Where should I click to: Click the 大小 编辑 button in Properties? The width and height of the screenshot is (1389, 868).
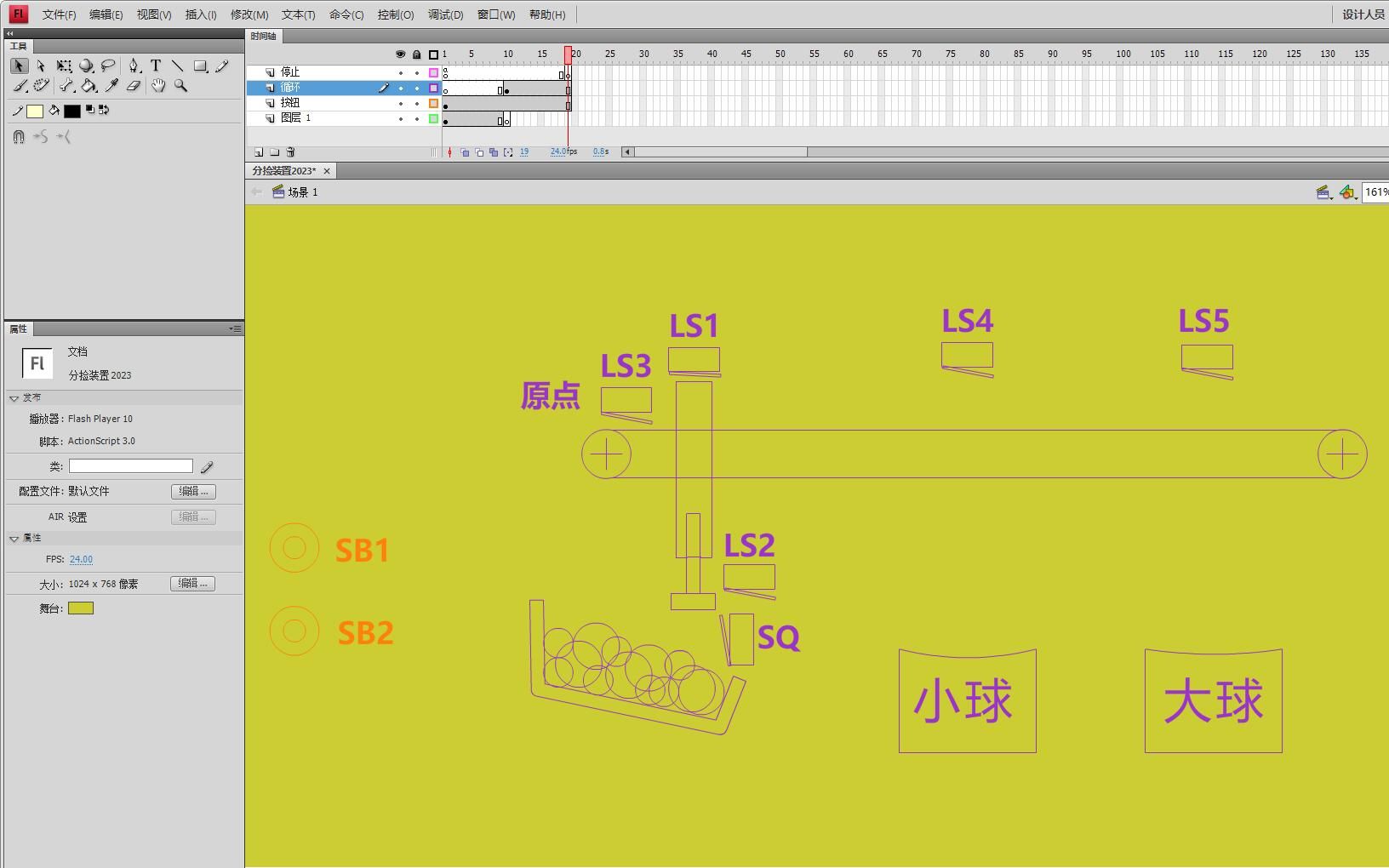click(x=192, y=583)
